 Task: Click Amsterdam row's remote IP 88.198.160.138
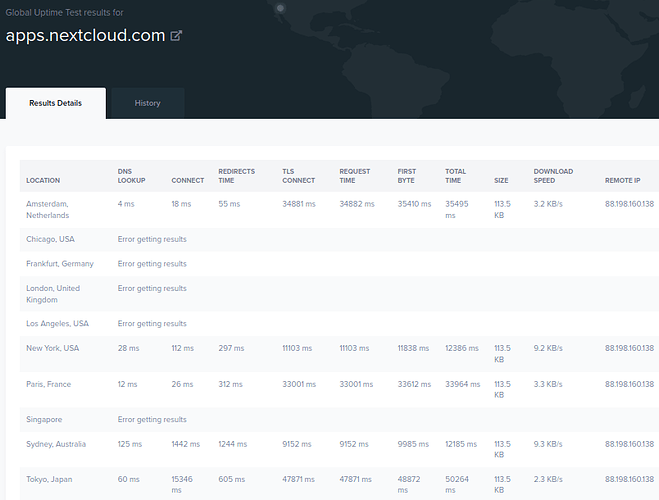pyautogui.click(x=630, y=204)
